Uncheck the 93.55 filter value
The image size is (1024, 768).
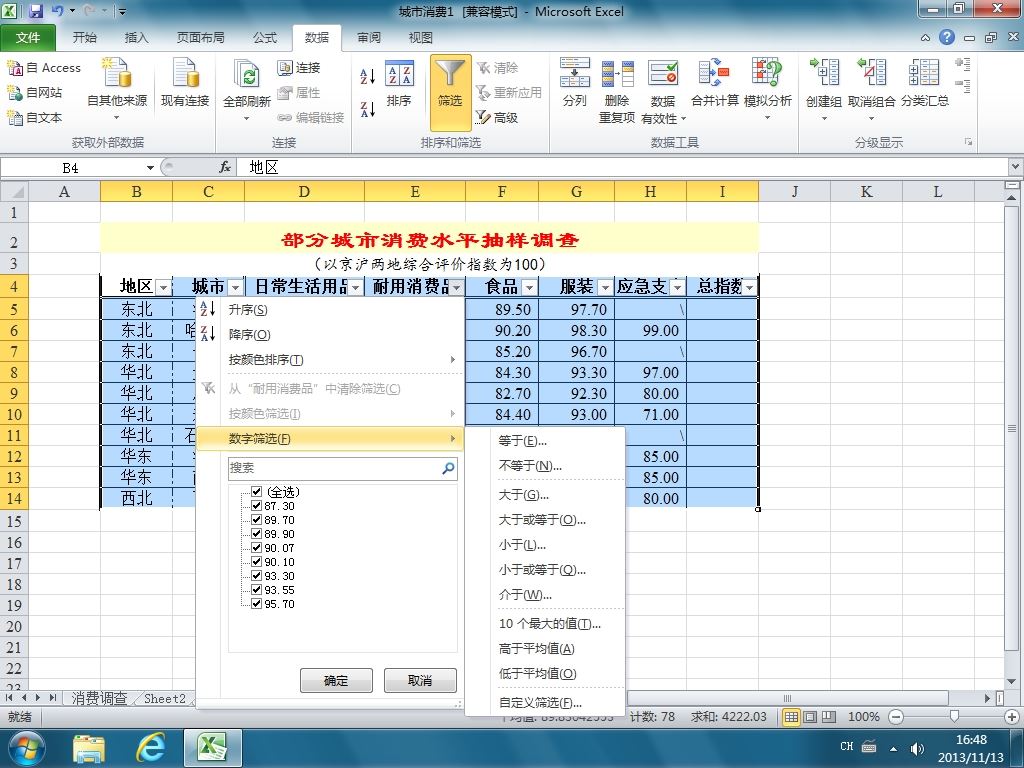(x=257, y=590)
